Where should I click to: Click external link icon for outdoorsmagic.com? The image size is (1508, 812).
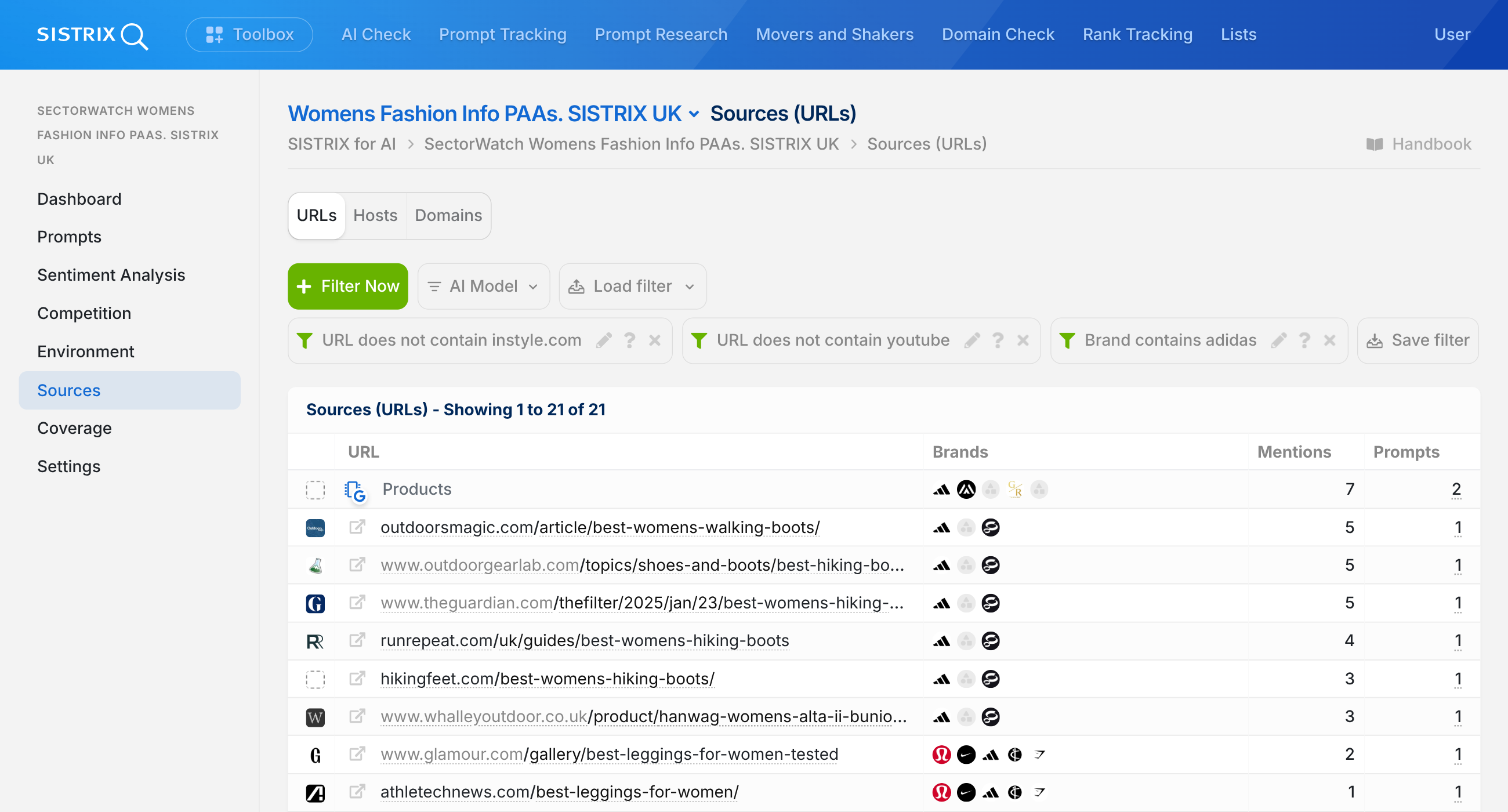[x=357, y=527]
